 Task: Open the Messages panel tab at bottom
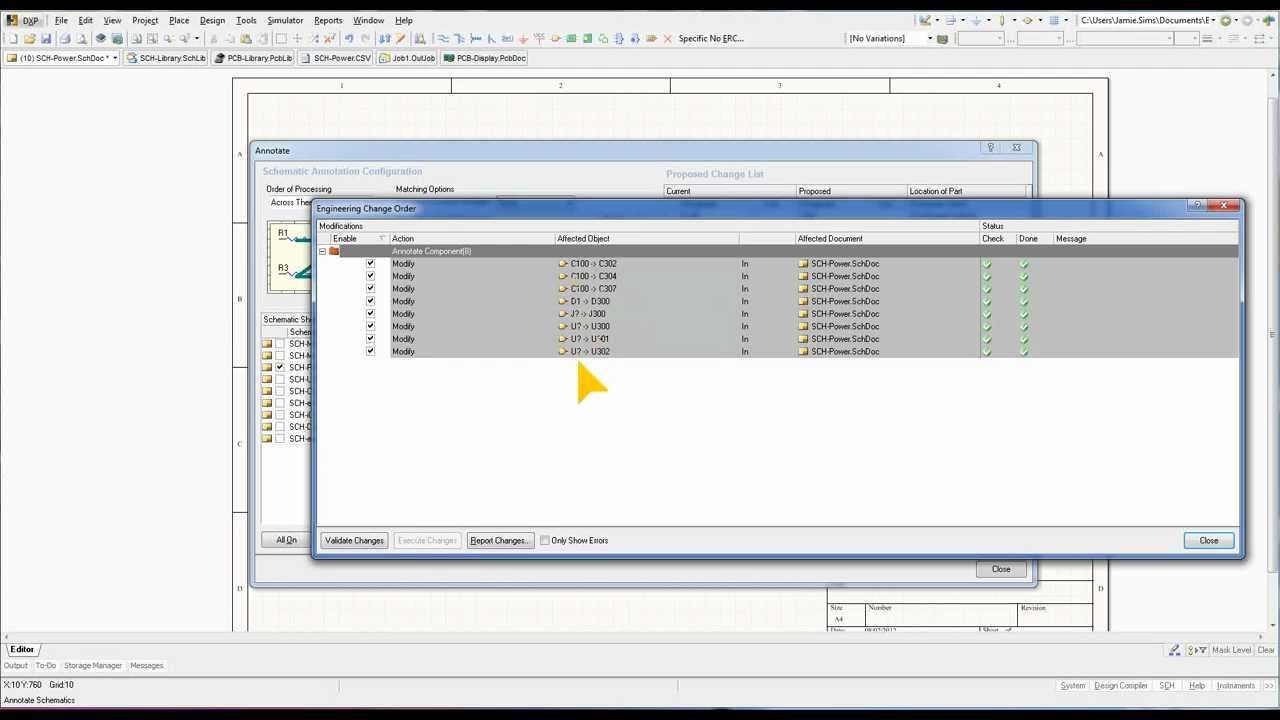coord(146,666)
